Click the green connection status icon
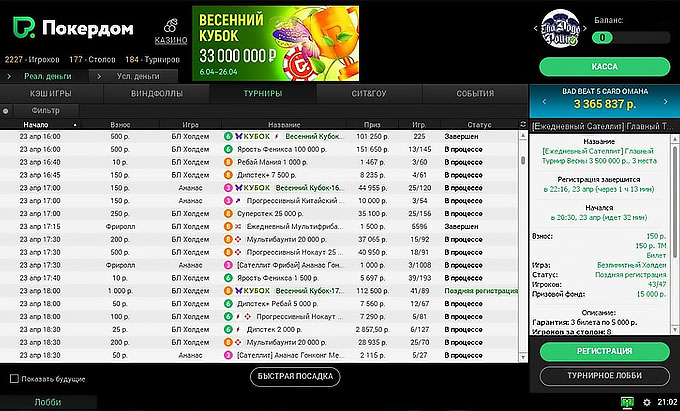 (627, 402)
